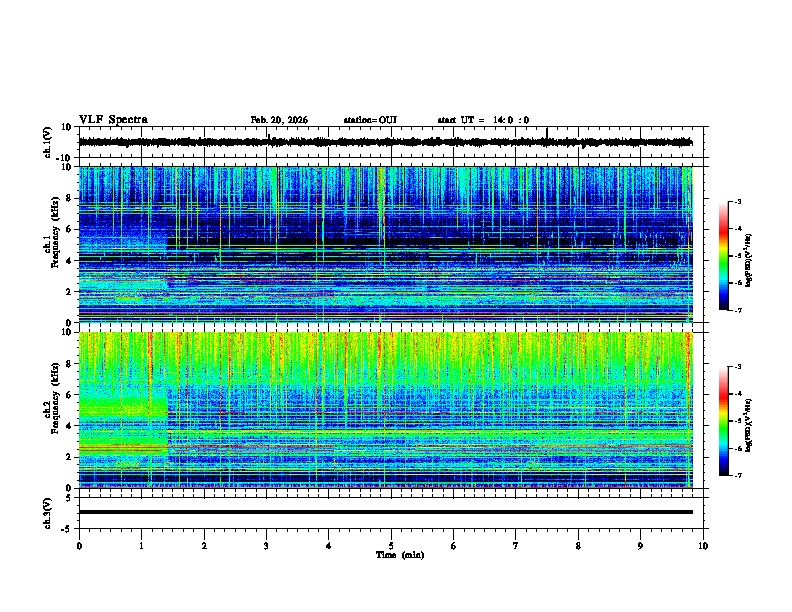
Task: Click the date "Feb. 20, 2026"
Action: click(x=279, y=120)
